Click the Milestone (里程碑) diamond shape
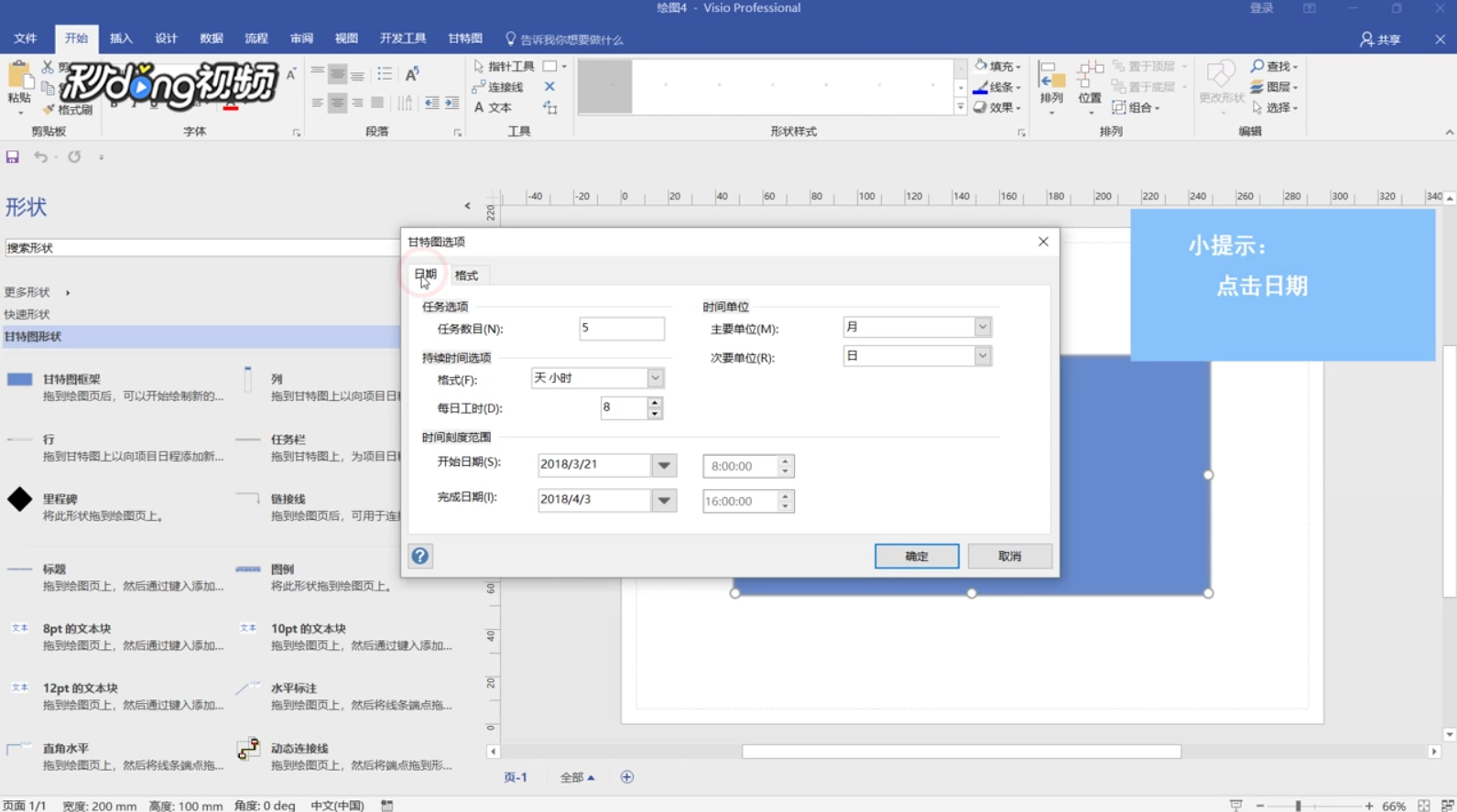Image resolution: width=1457 pixels, height=812 pixels. [19, 499]
